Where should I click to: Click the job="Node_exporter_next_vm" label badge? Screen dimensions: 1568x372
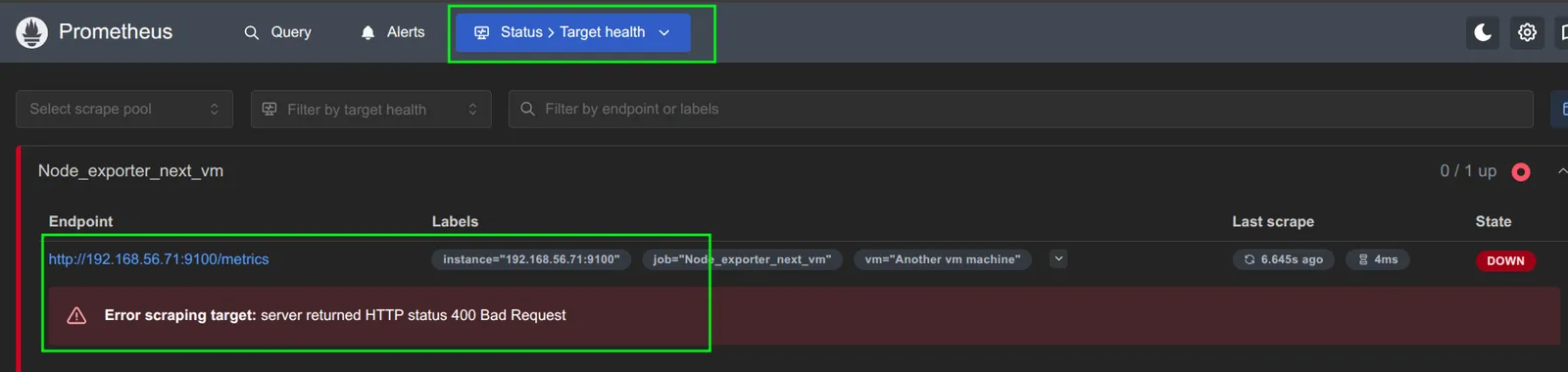click(x=742, y=259)
